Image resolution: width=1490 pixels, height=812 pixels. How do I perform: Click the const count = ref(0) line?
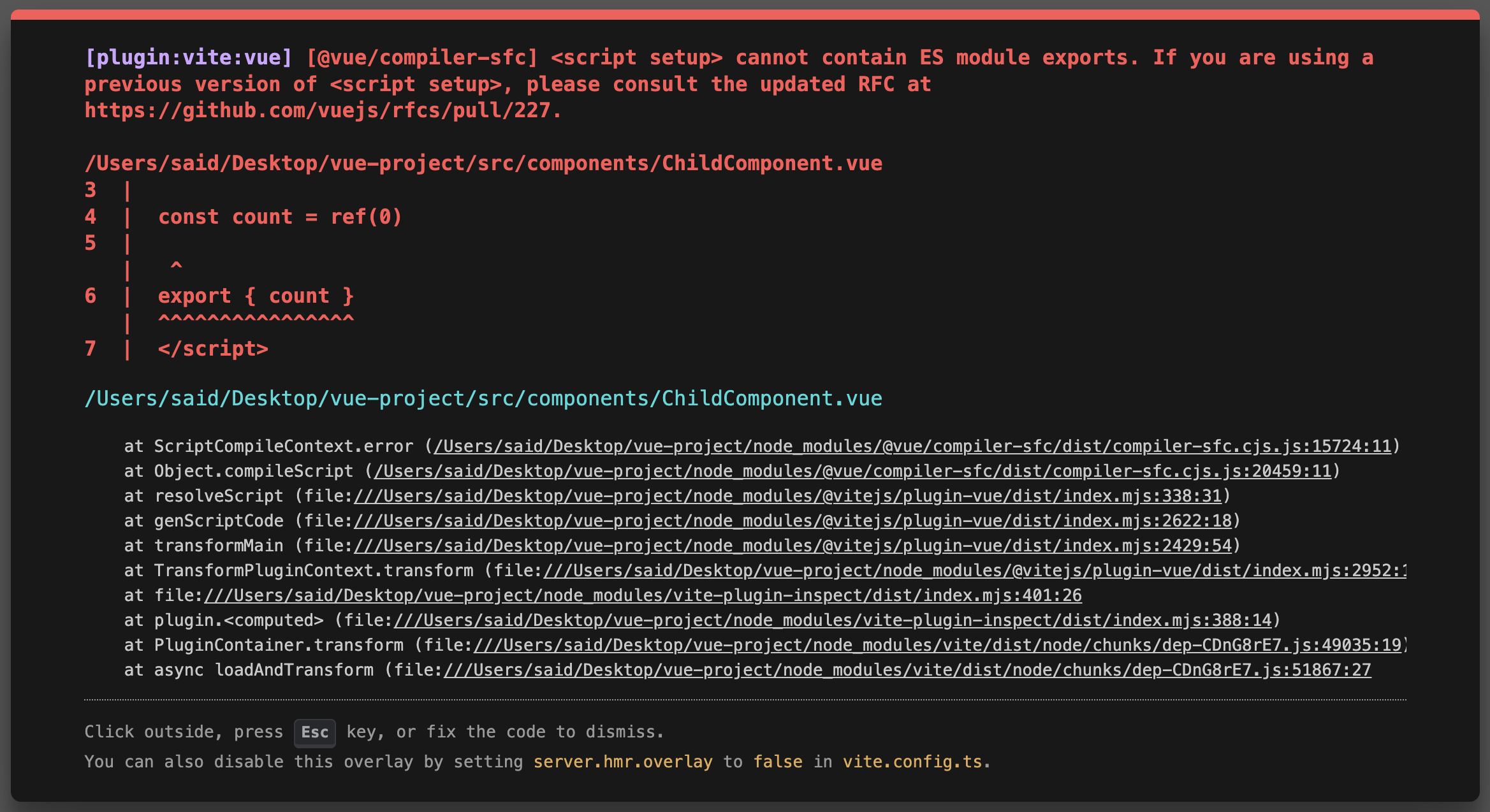coord(280,217)
